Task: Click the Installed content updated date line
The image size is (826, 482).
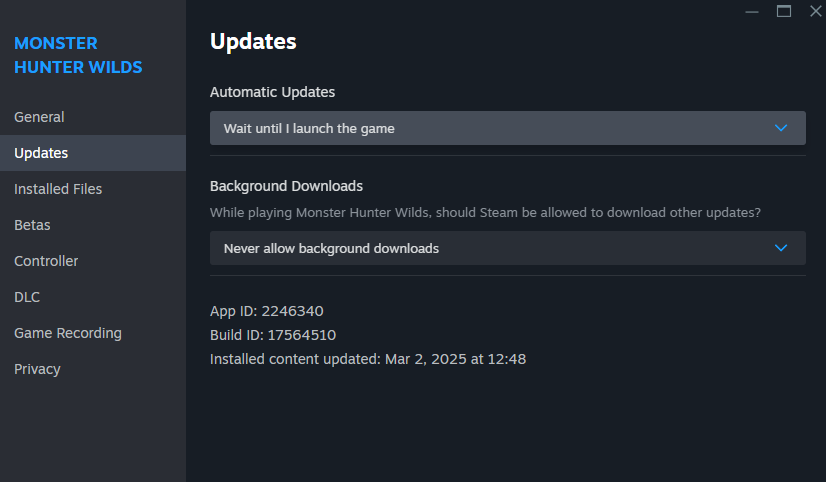Action: point(368,359)
